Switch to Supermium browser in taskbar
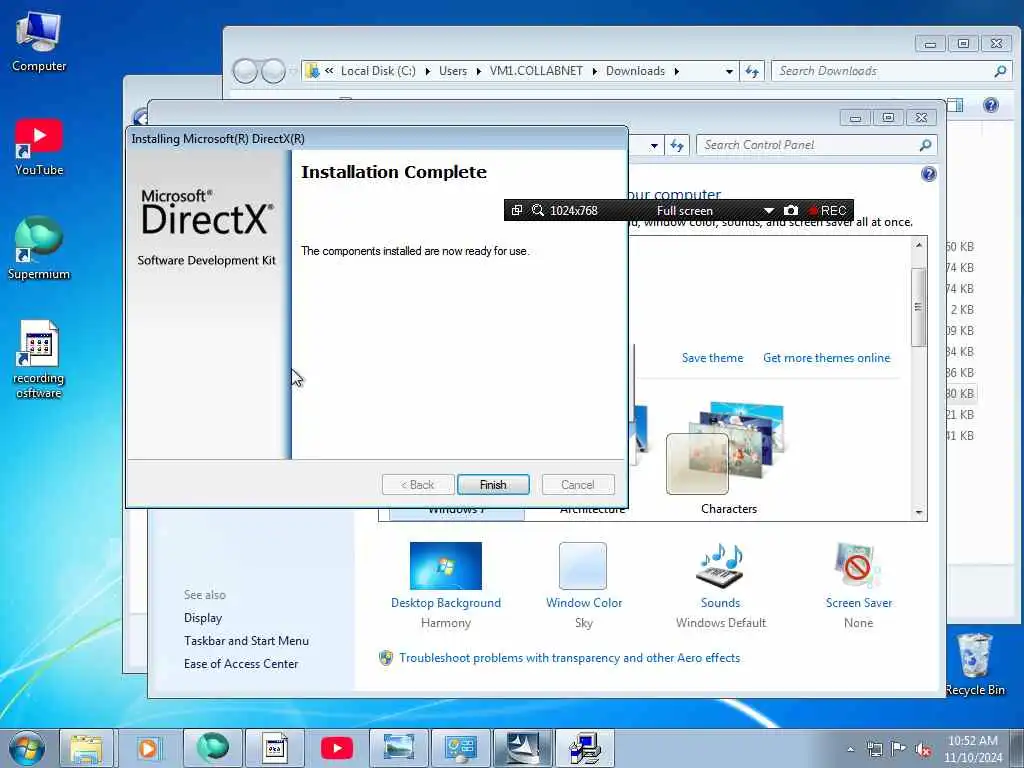Viewport: 1024px width, 768px height. tap(212, 748)
